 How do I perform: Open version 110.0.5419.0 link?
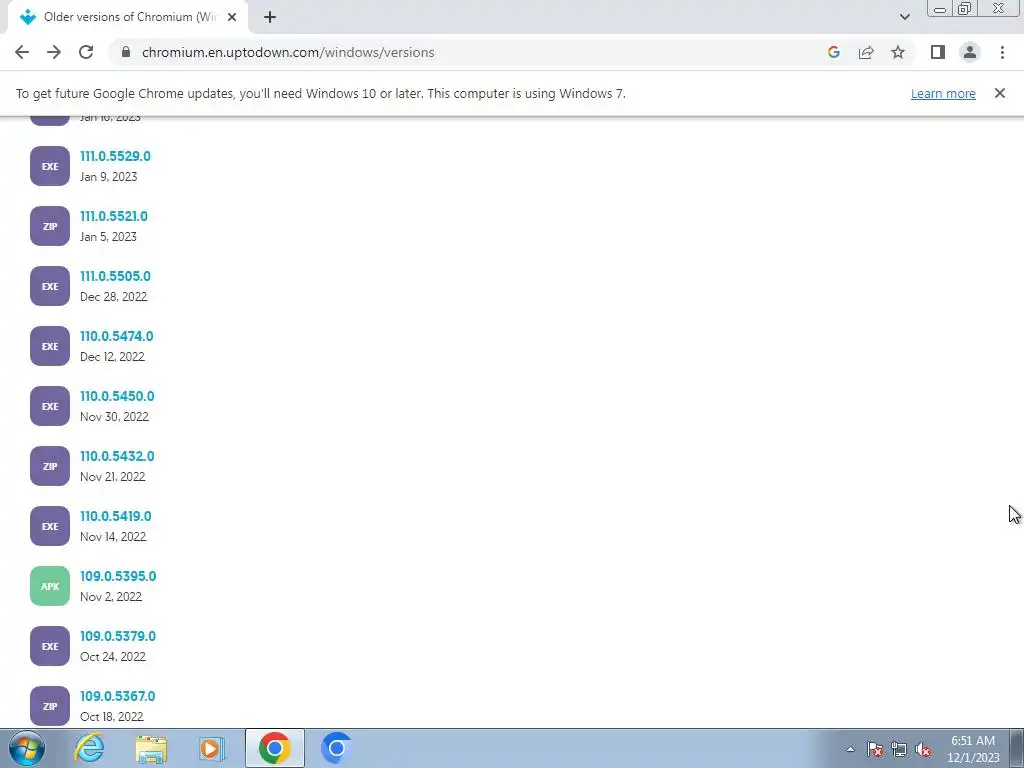click(116, 517)
